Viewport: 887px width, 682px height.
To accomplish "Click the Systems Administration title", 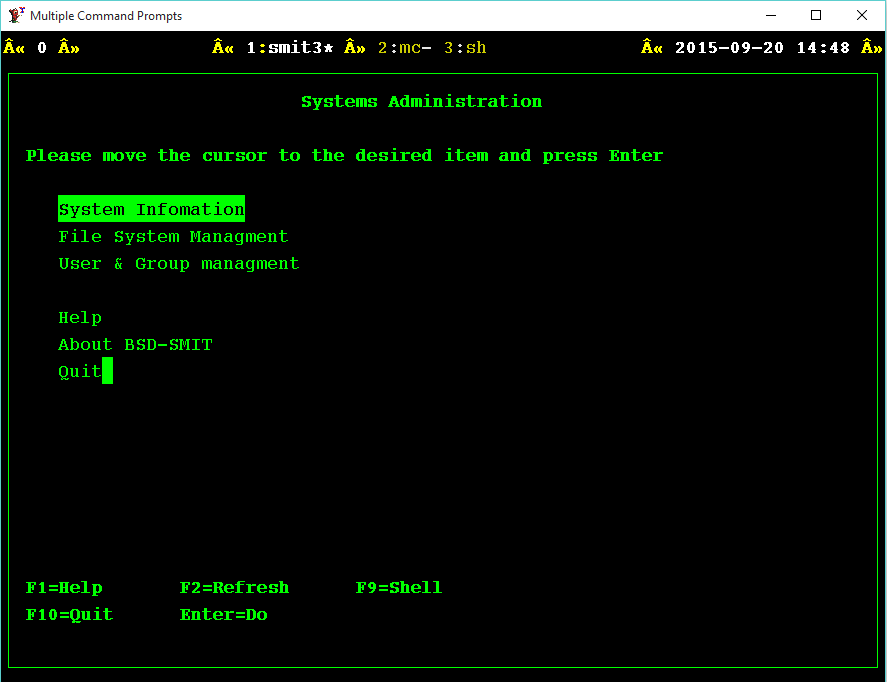I will [421, 102].
